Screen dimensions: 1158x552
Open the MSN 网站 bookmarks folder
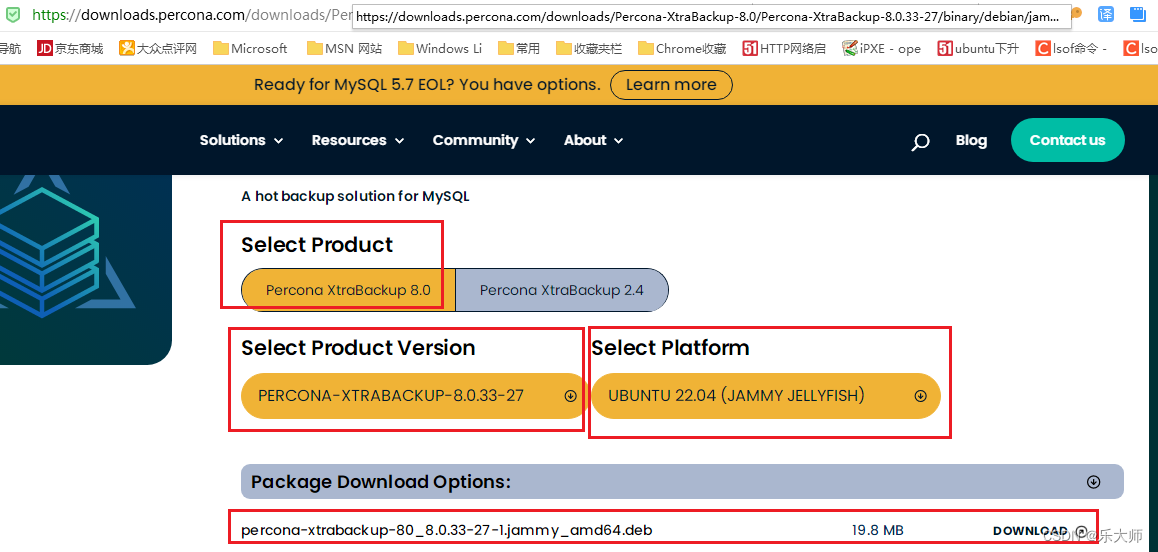pos(344,49)
